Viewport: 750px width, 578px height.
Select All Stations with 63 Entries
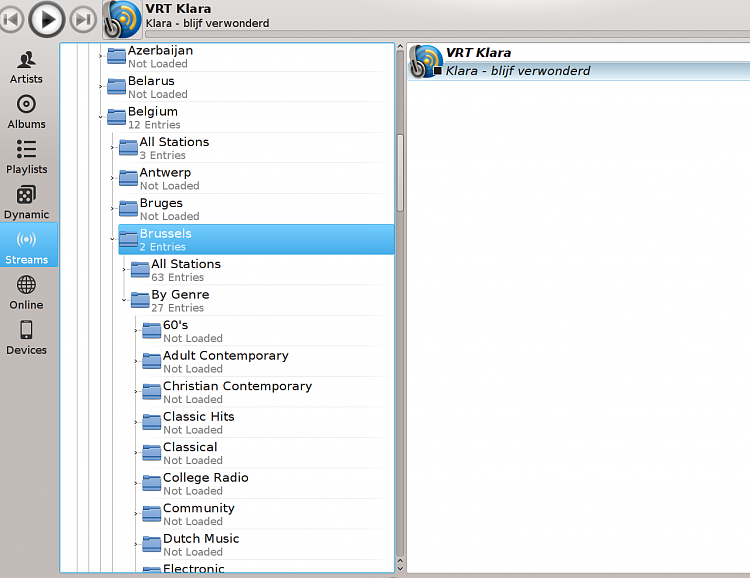262,270
